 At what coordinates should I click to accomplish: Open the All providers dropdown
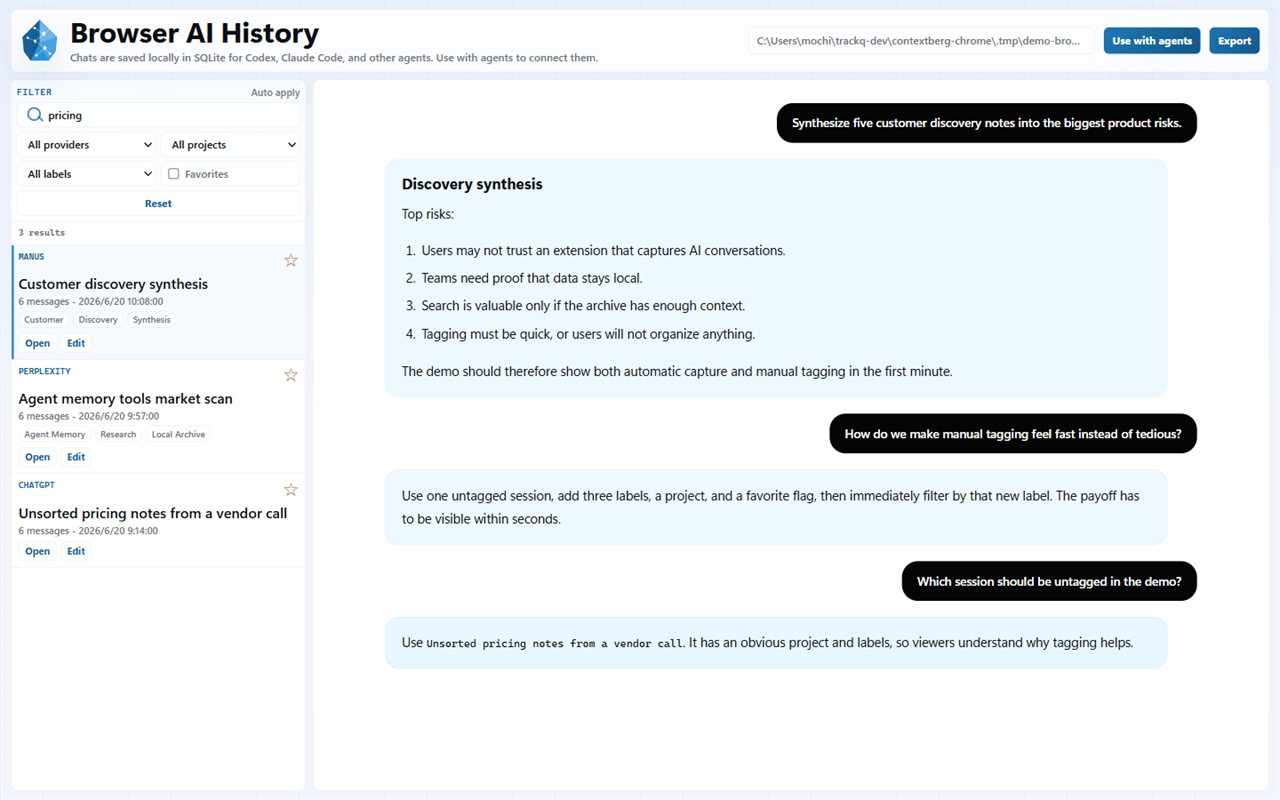tap(87, 145)
